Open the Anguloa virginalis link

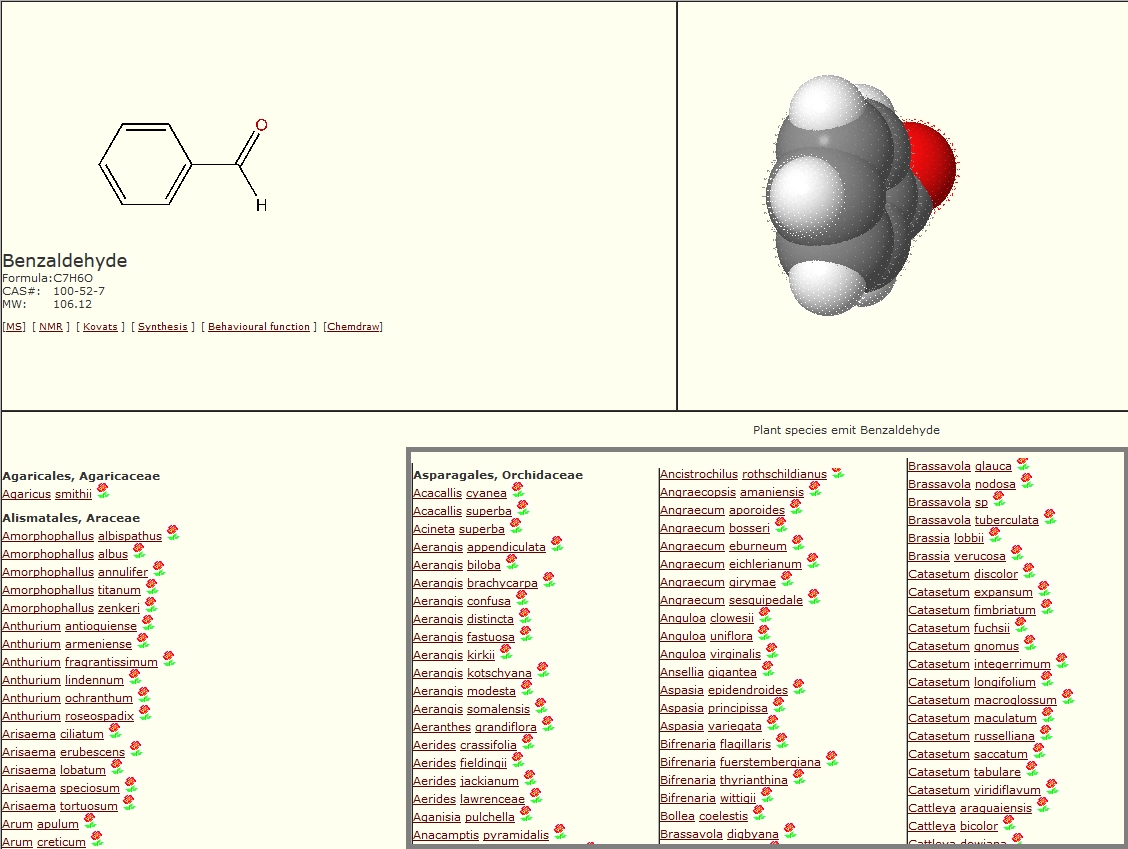coord(710,654)
